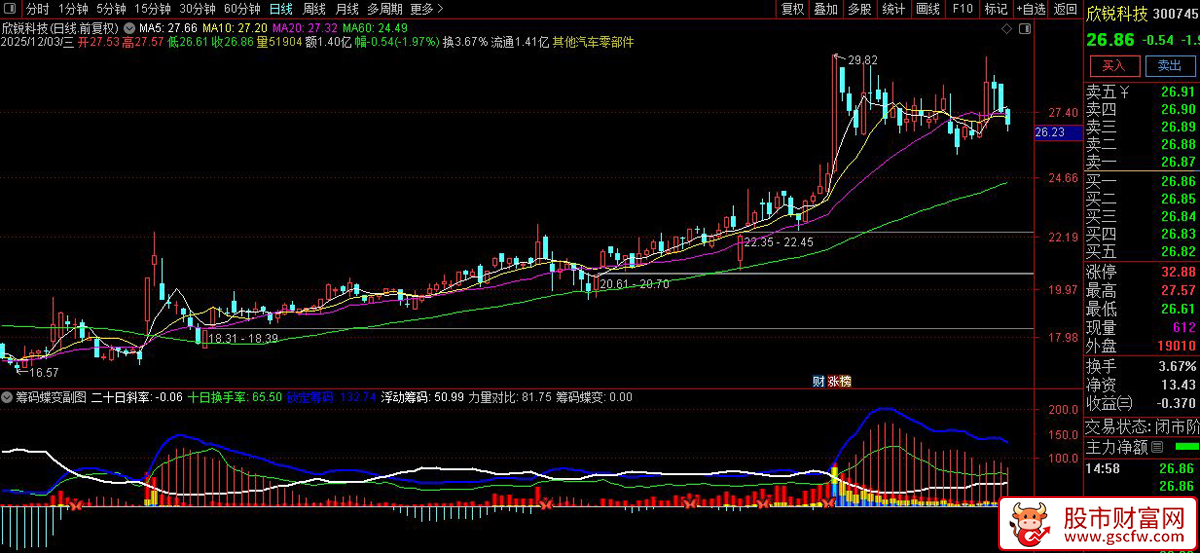
Task: Click the 二十日斜率 indicator value
Action: pos(137,397)
